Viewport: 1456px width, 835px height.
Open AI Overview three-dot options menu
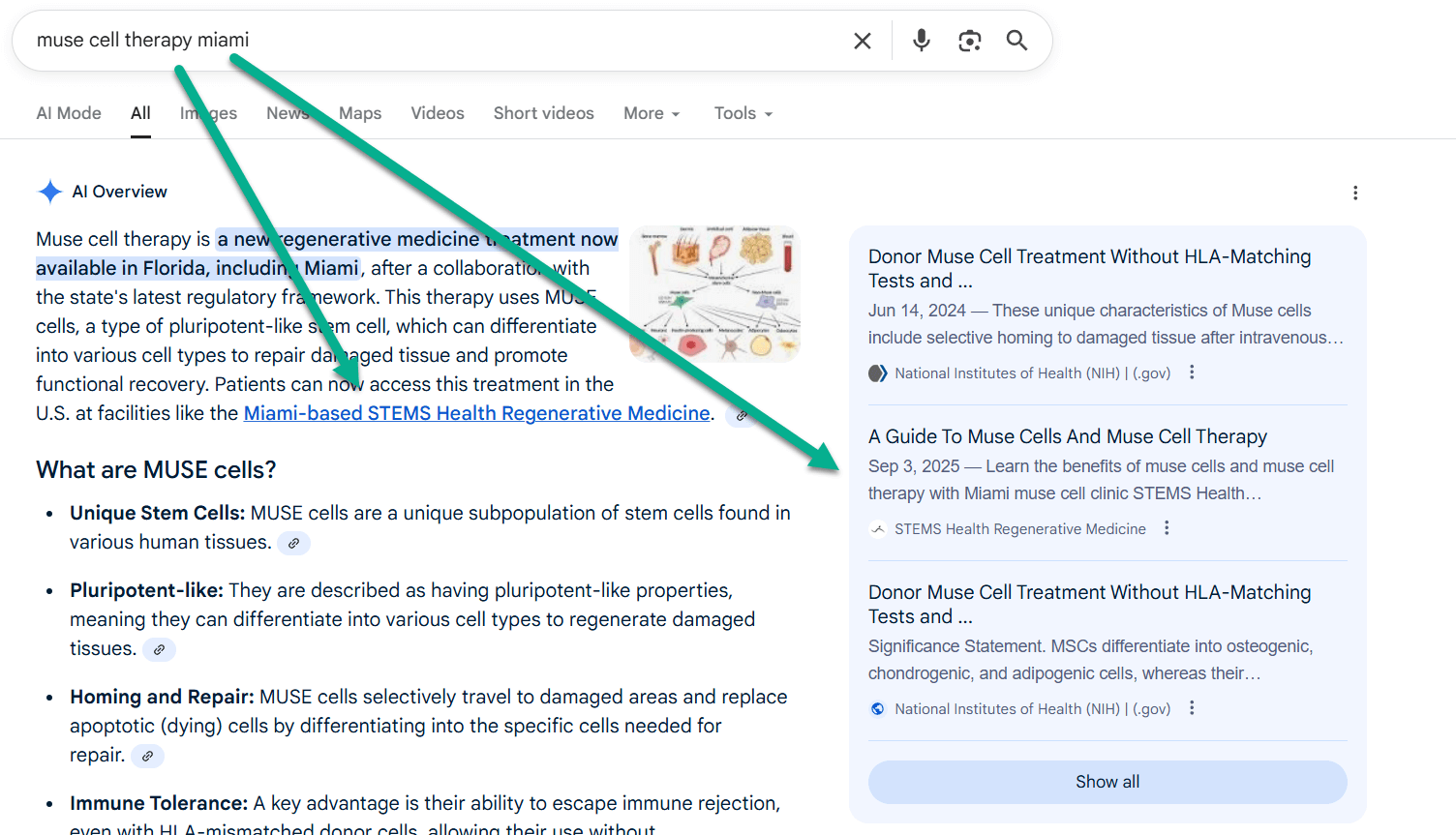(x=1355, y=193)
